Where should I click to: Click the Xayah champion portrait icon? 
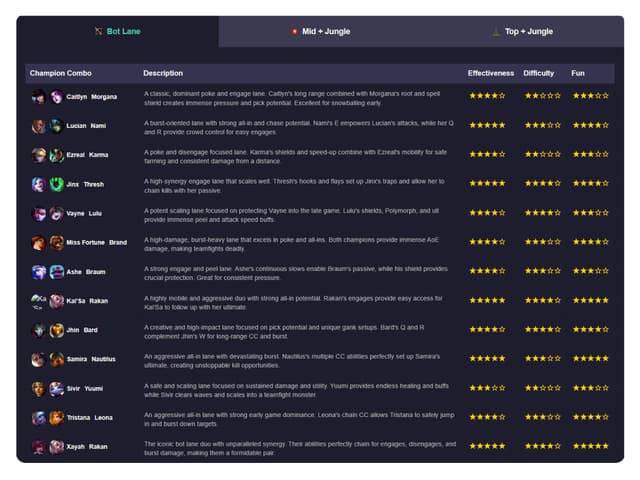click(39, 447)
